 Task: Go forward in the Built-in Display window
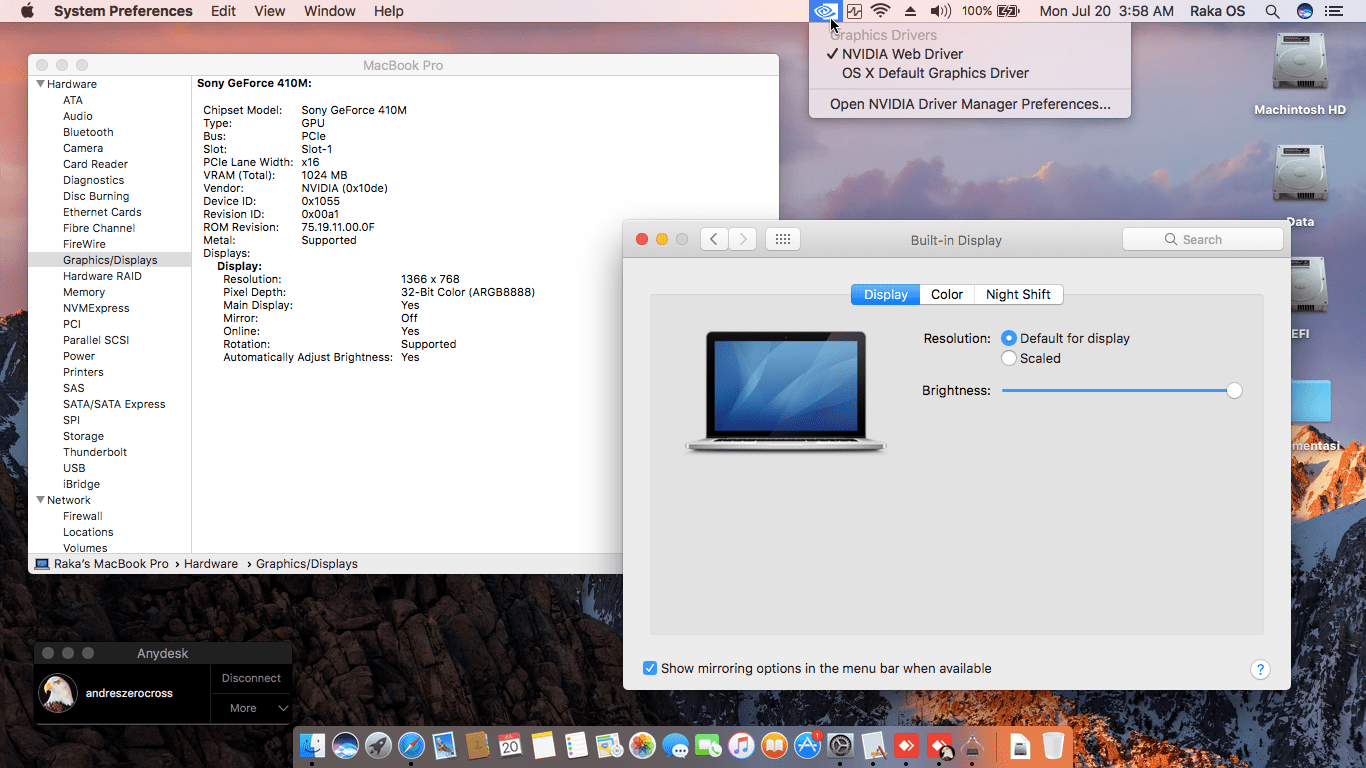(x=742, y=239)
